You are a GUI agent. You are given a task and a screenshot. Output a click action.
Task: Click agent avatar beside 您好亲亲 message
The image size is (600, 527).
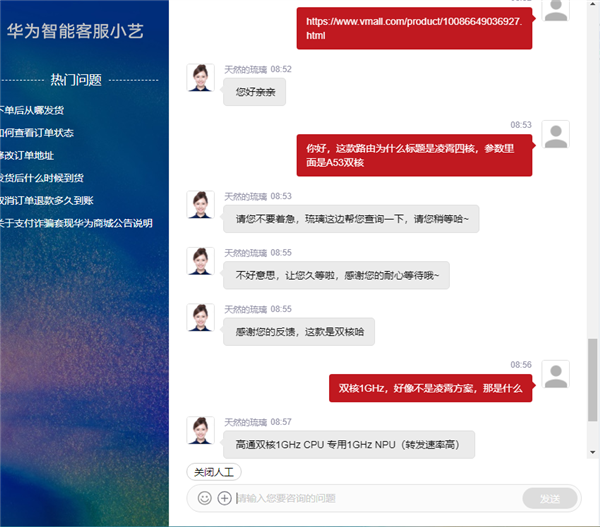201,78
